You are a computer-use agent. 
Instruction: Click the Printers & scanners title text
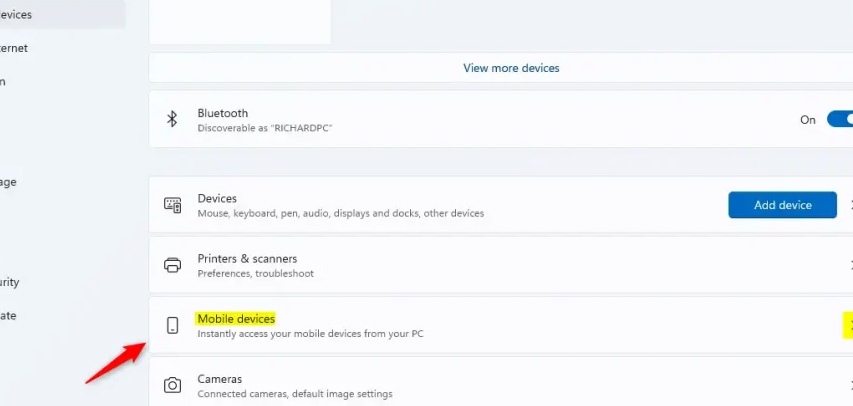pos(247,258)
